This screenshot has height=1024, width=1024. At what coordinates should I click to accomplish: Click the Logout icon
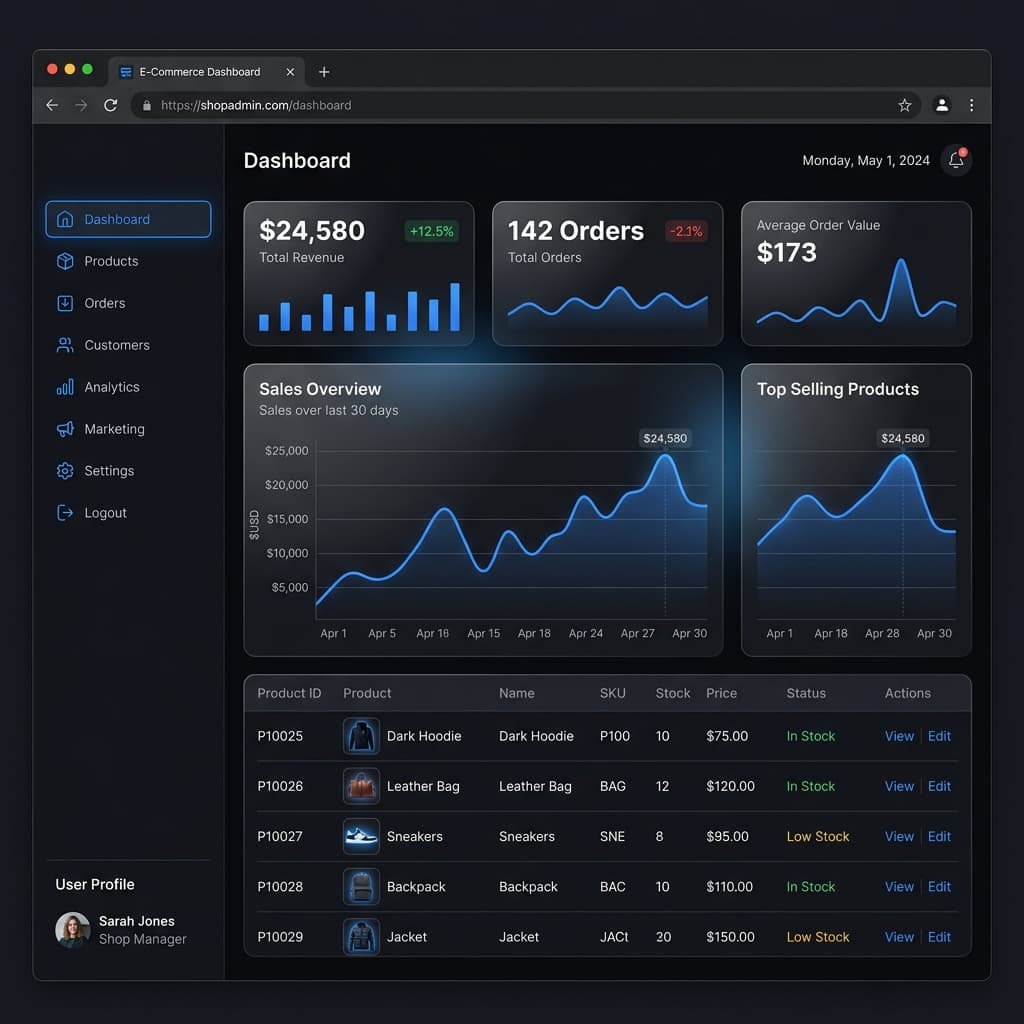coord(66,513)
